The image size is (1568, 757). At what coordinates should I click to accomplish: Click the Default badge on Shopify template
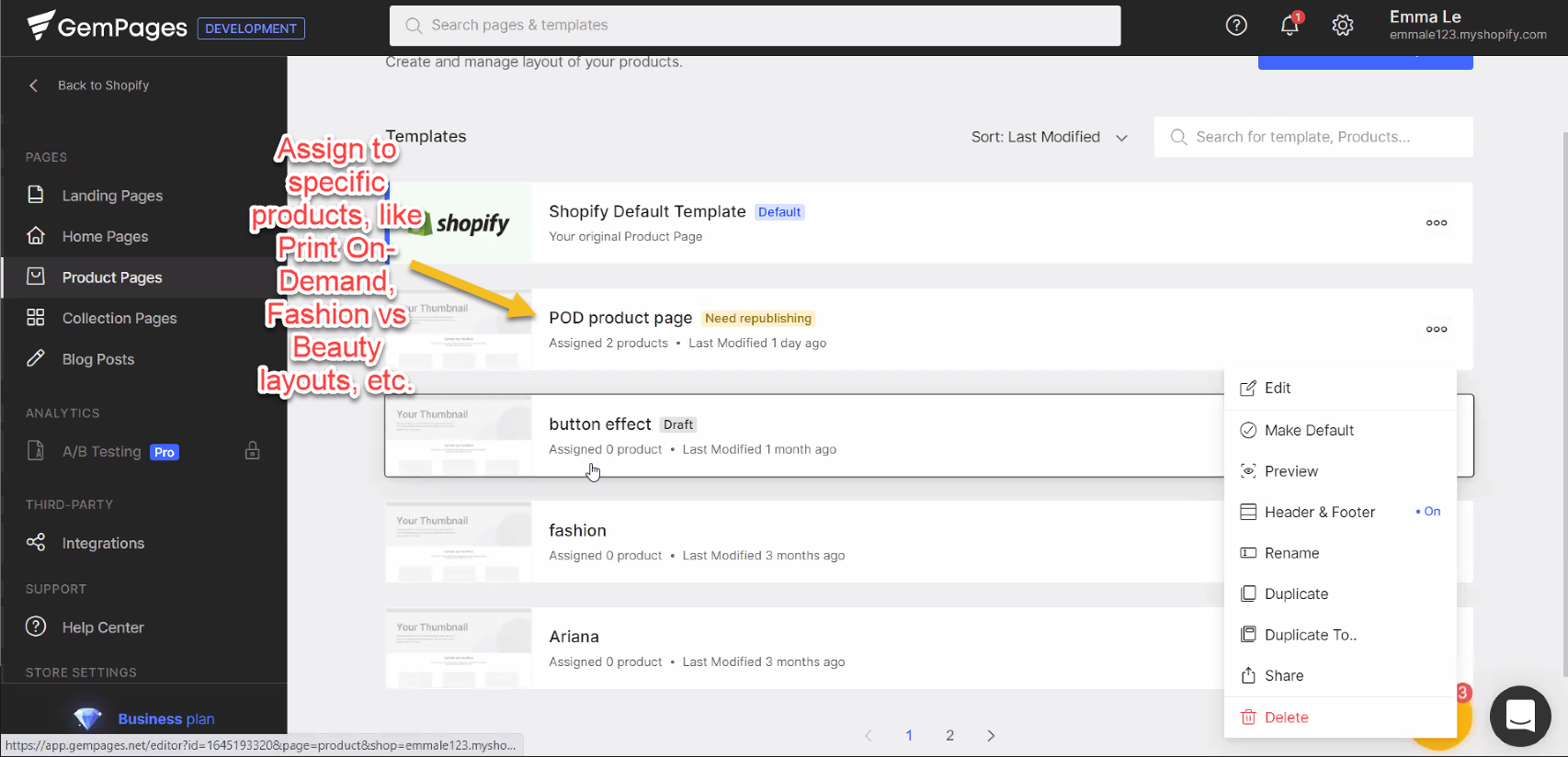coord(779,212)
